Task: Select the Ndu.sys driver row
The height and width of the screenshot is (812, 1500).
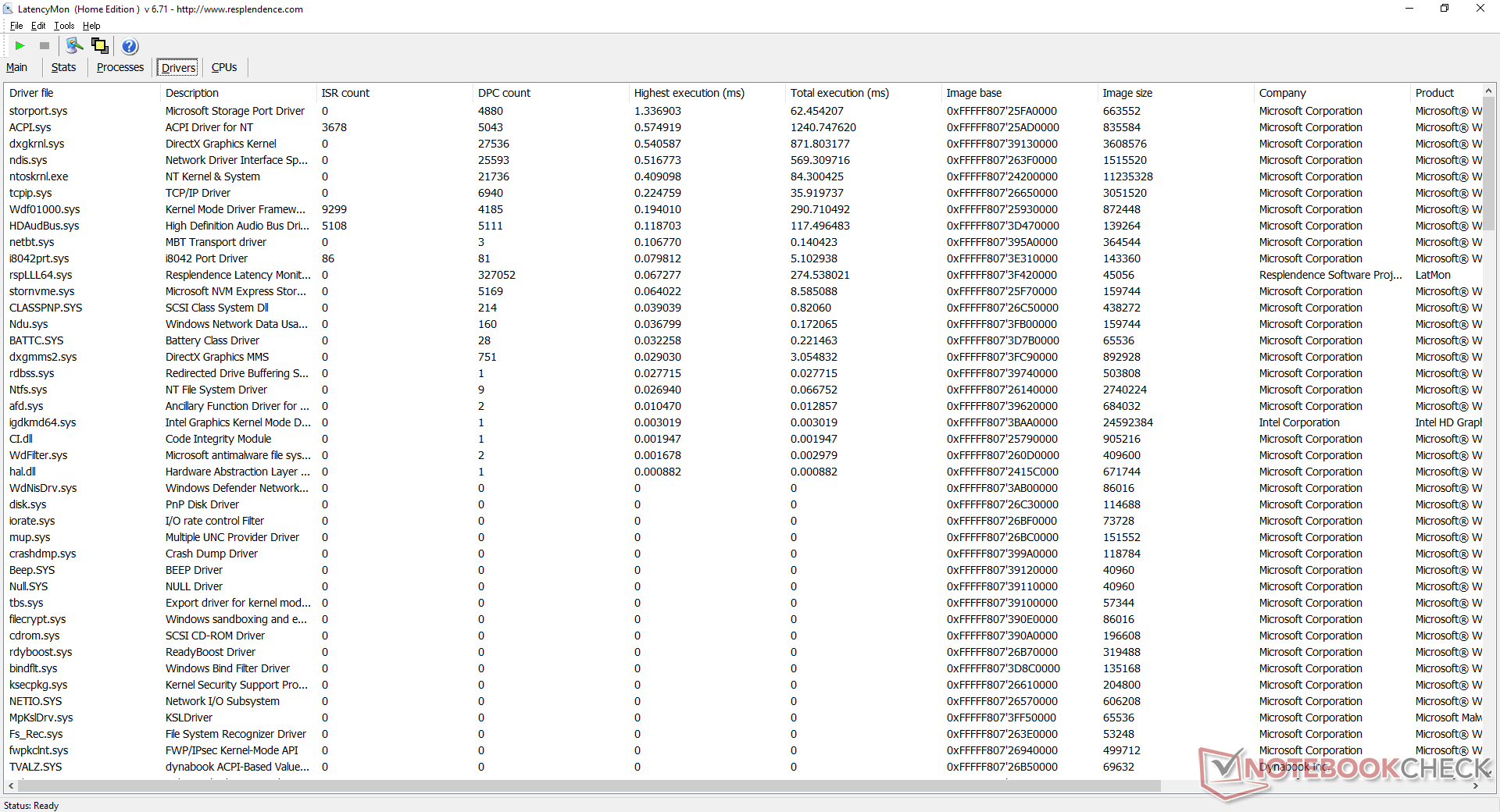Action: 744,324
